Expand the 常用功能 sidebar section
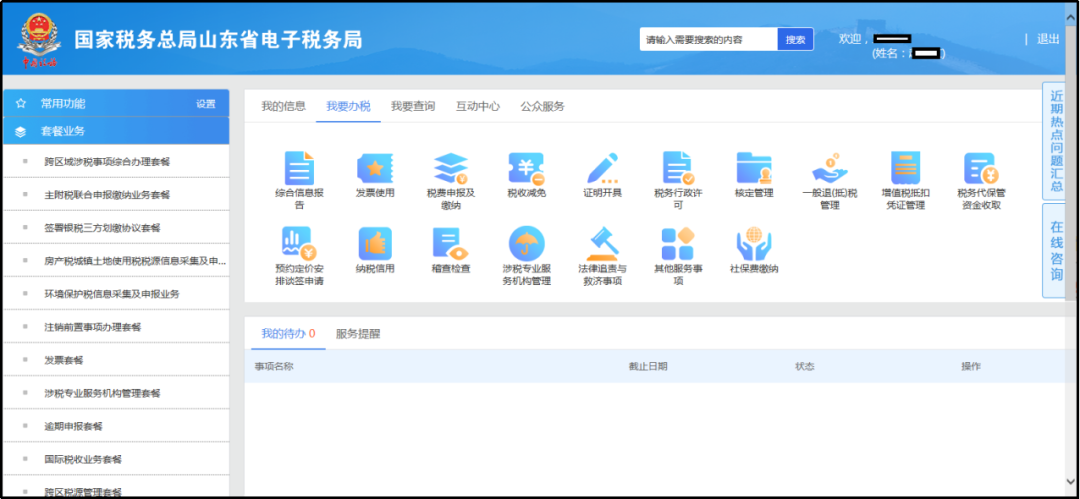This screenshot has height=499, width=1080. pyautogui.click(x=116, y=103)
